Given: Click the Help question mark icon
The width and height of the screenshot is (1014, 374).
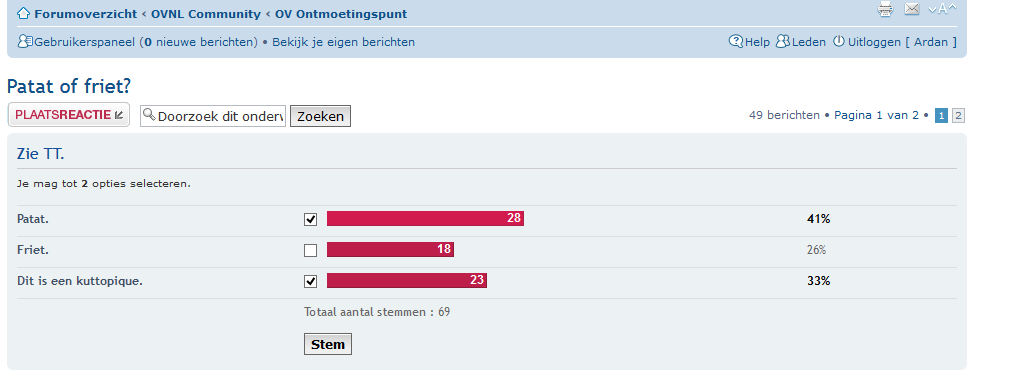Looking at the screenshot, I should coord(736,41).
